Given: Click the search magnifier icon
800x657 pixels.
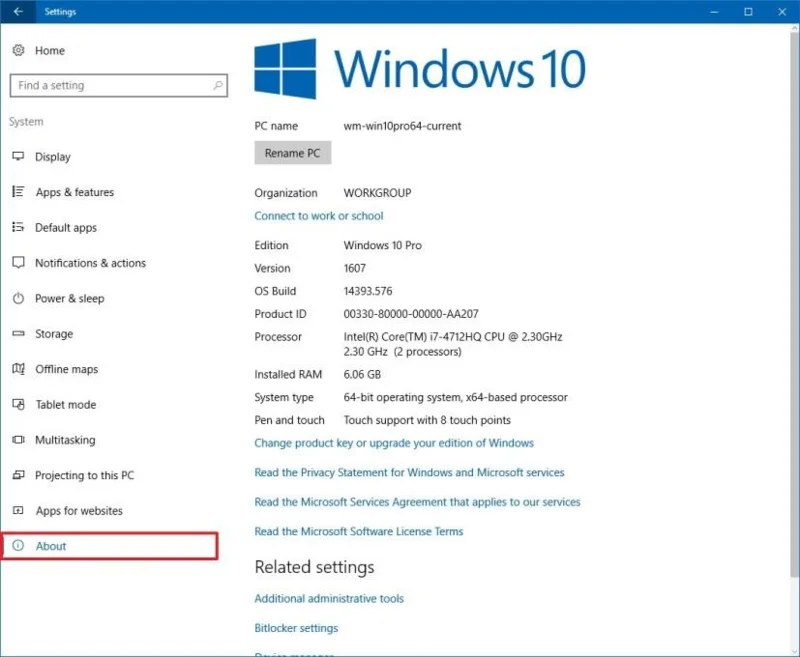Looking at the screenshot, I should tap(218, 85).
